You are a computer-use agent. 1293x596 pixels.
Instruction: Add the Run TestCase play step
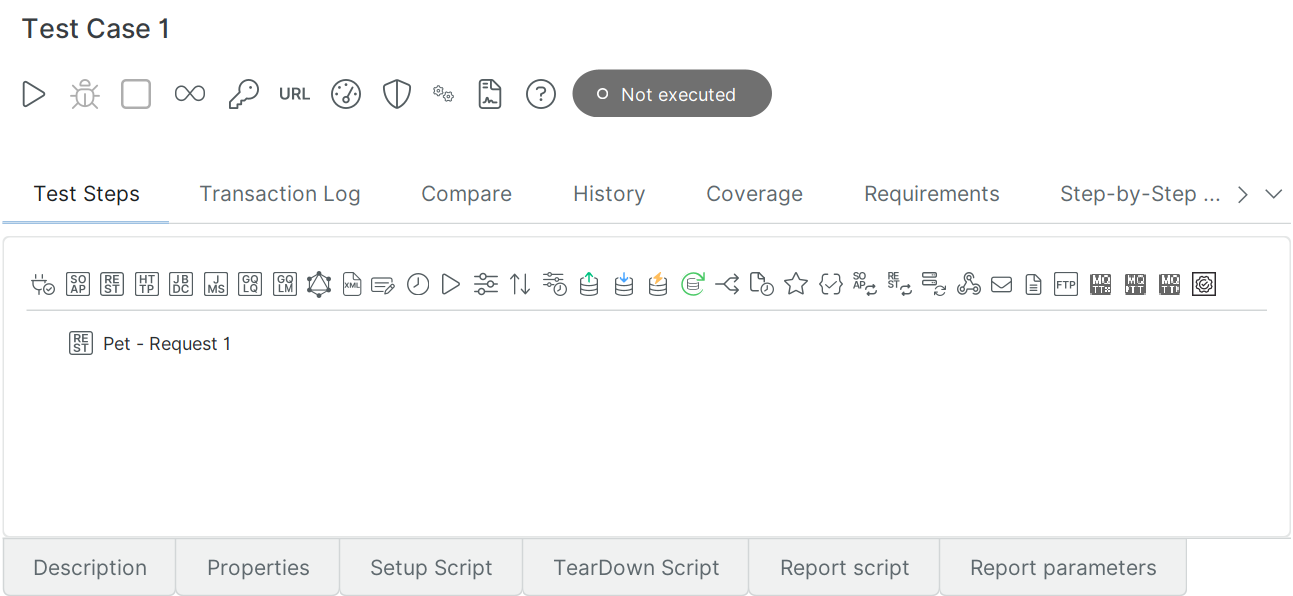pos(451,284)
